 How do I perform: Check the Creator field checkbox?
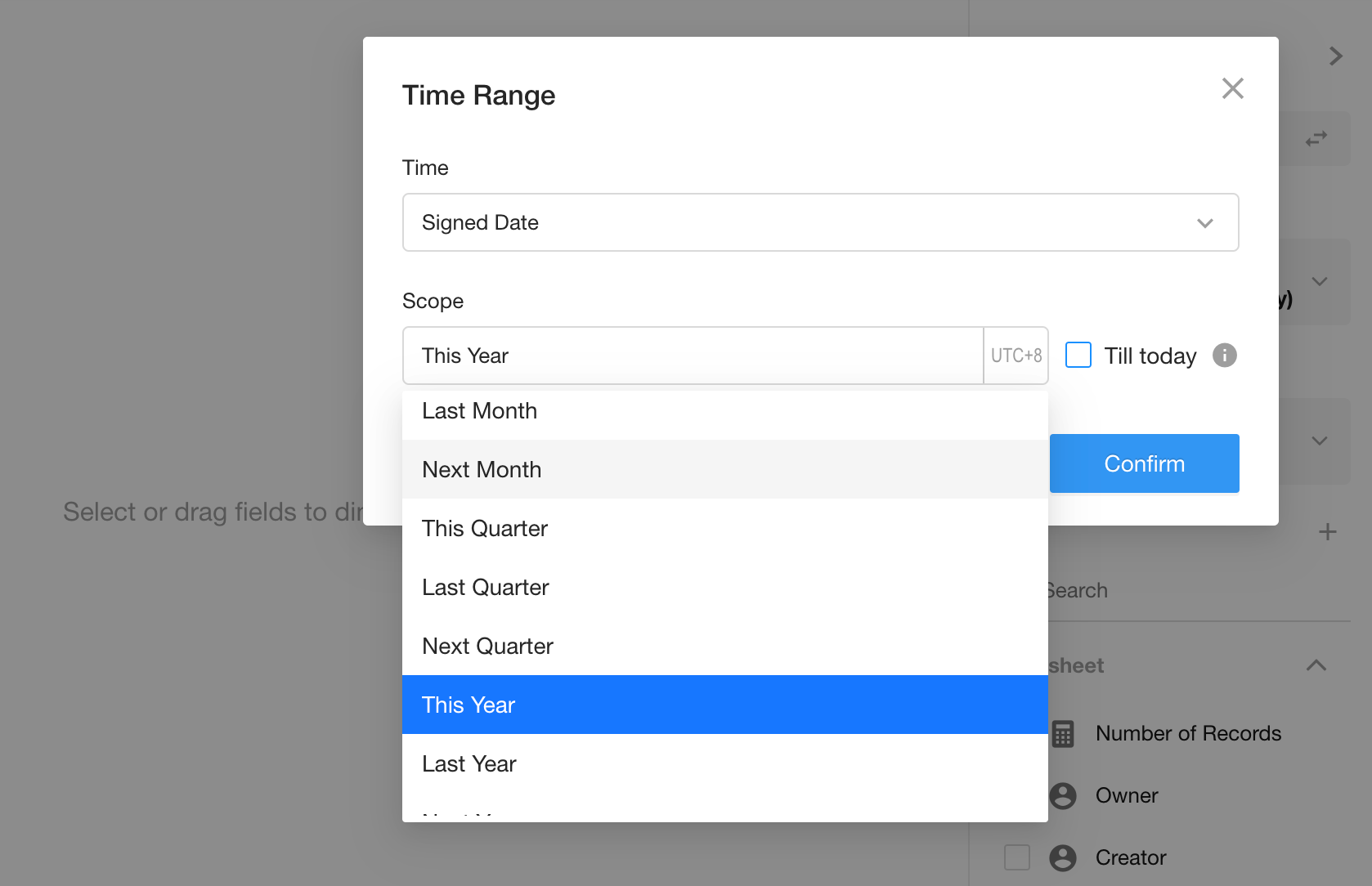1017,857
